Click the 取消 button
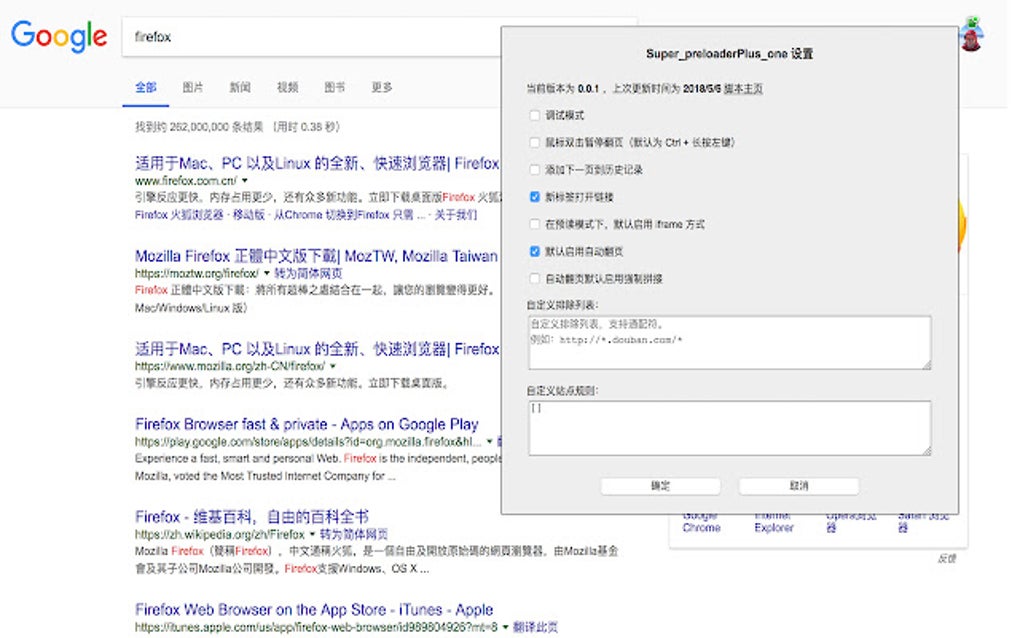Image resolution: width=1020 pixels, height=638 pixels. point(798,486)
